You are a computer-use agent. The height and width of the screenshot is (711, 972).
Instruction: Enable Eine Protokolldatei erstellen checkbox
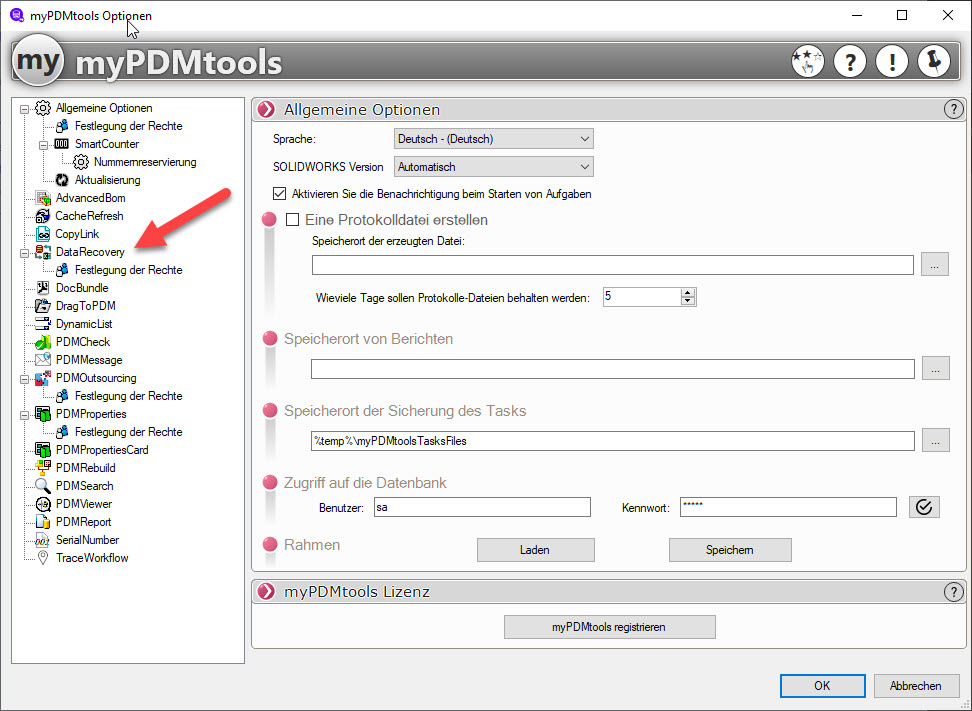293,219
